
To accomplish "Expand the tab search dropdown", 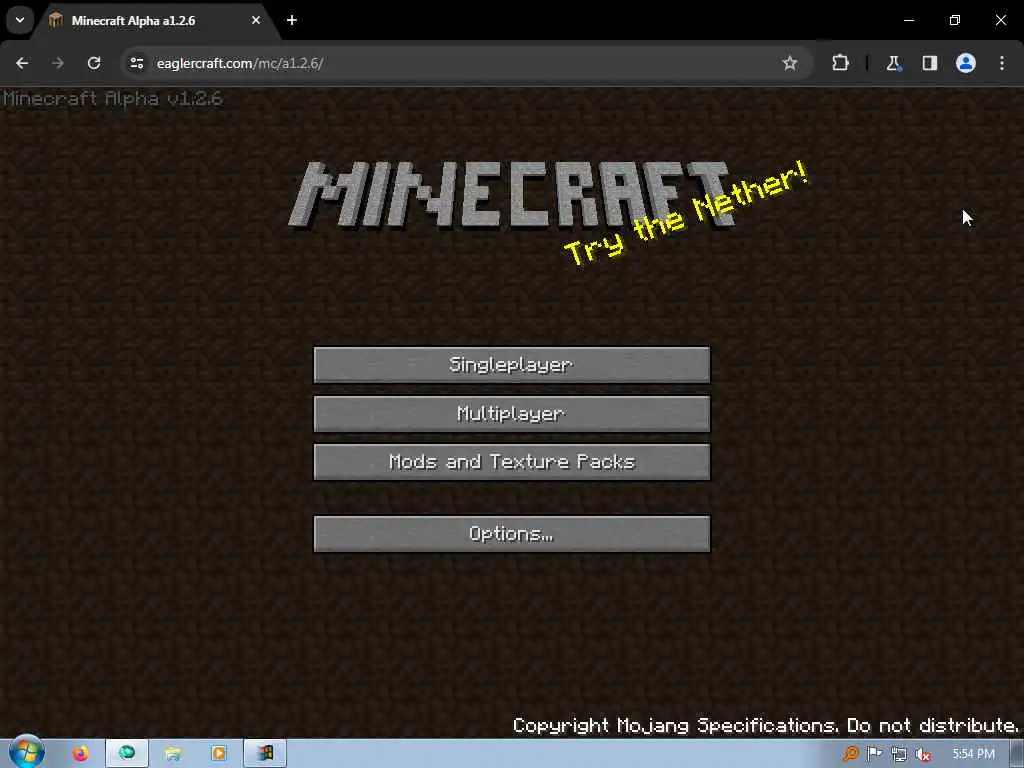I will click(x=20, y=20).
